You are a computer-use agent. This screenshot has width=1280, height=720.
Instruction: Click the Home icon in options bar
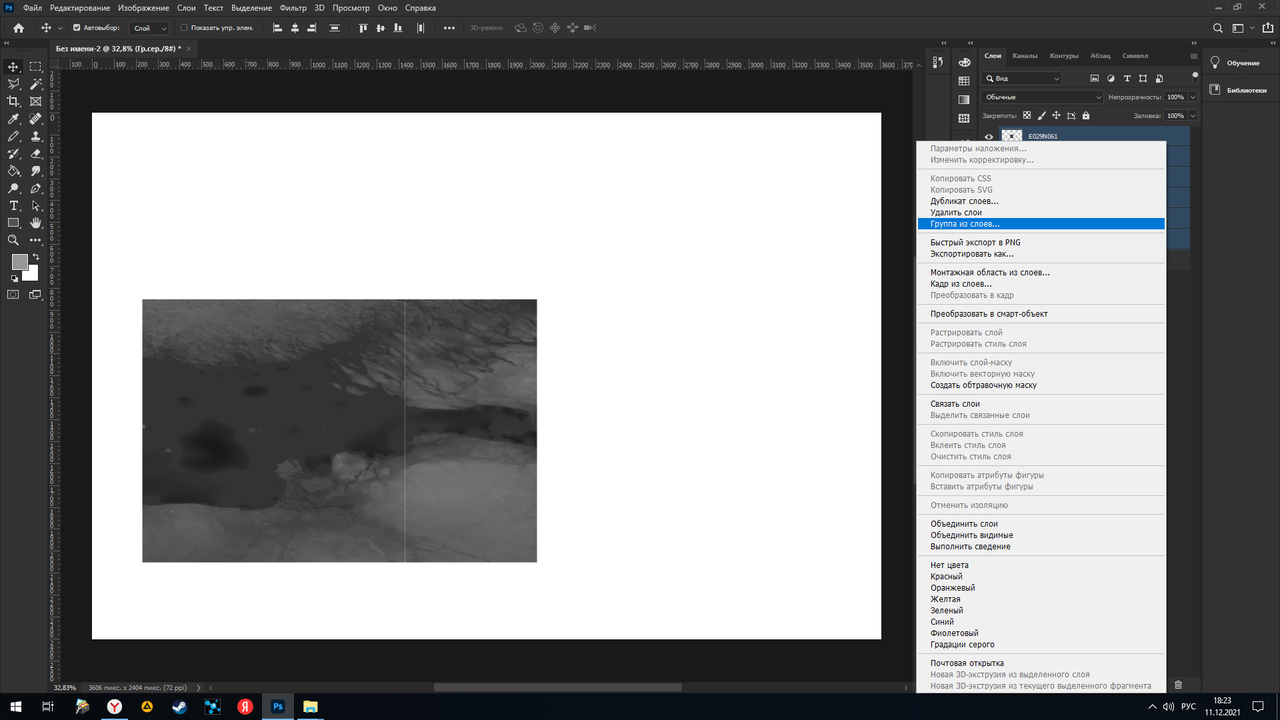(x=18, y=28)
